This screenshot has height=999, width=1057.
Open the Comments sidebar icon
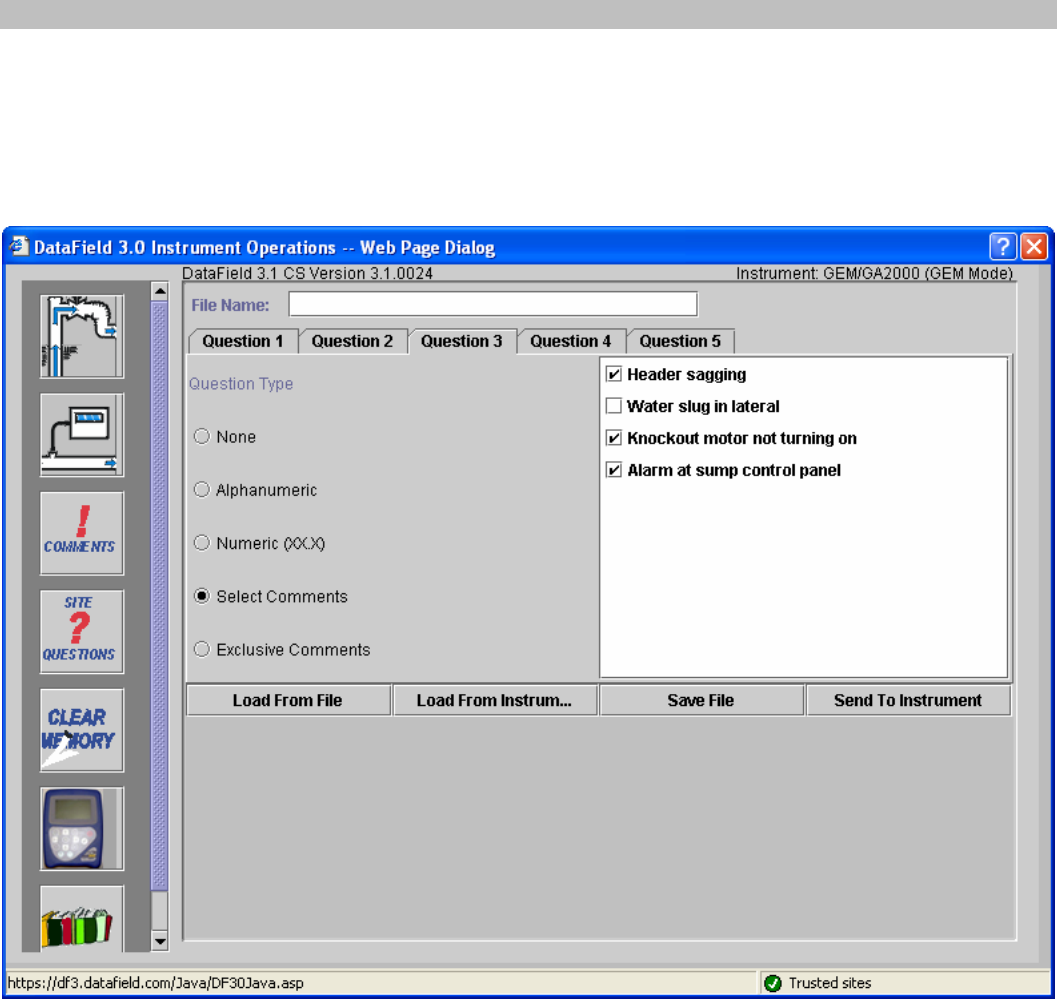click(x=82, y=533)
